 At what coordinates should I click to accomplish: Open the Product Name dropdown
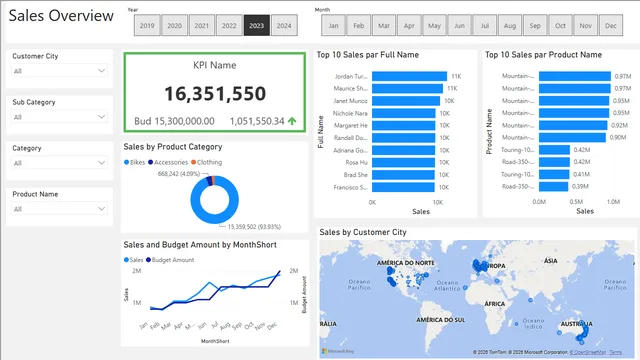(59, 209)
